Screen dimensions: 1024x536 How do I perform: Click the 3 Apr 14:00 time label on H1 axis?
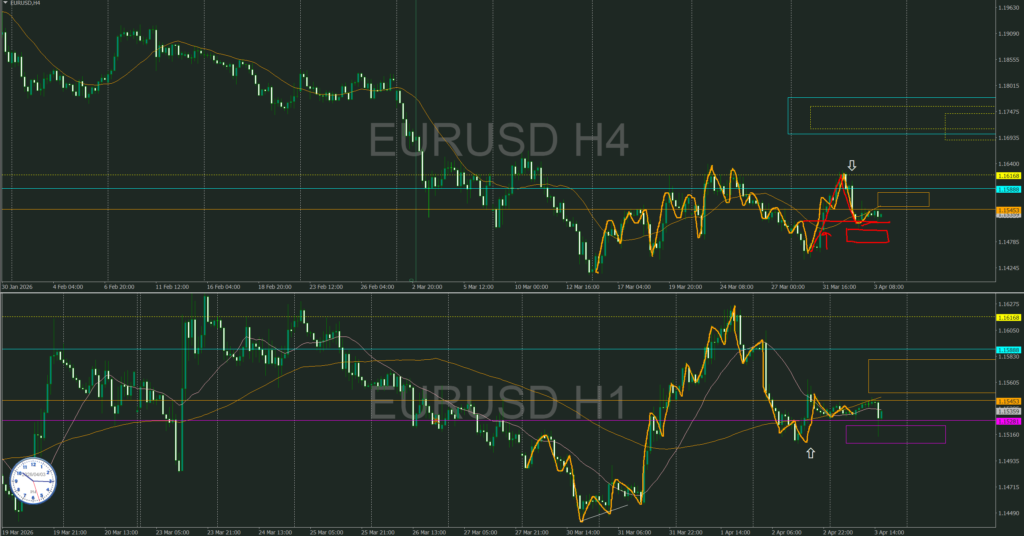[890, 530]
